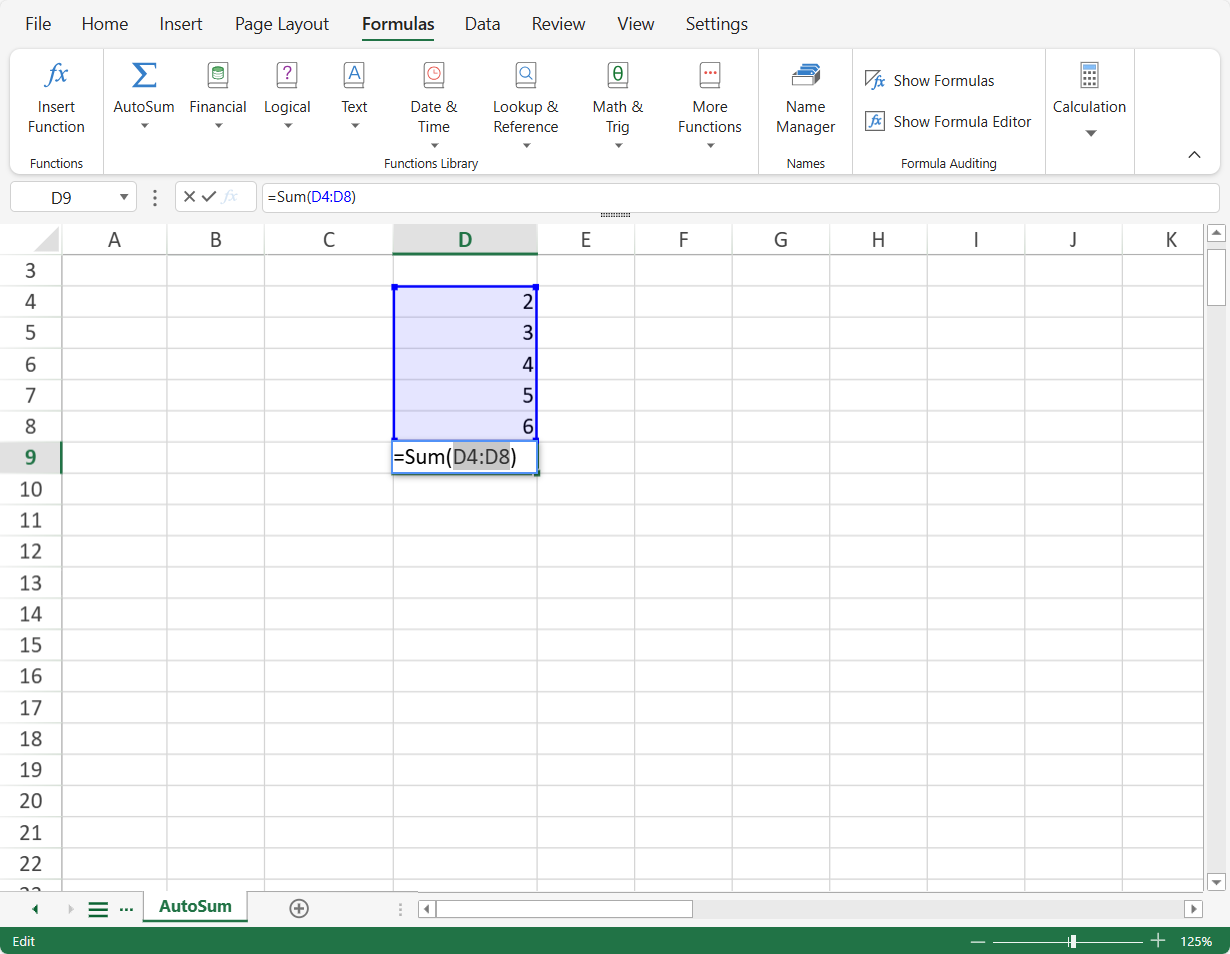Switch to the Data tab
This screenshot has height=954, width=1230.
point(482,24)
